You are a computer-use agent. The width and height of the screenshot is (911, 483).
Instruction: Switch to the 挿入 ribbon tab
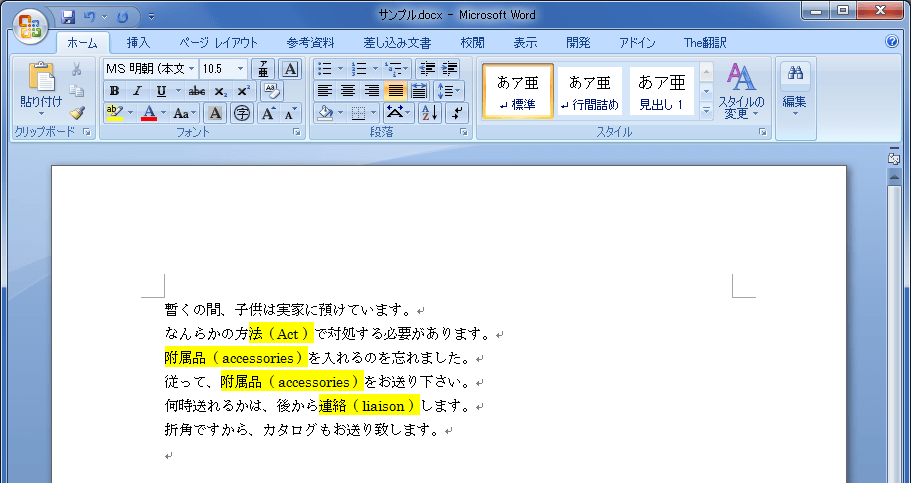click(138, 43)
